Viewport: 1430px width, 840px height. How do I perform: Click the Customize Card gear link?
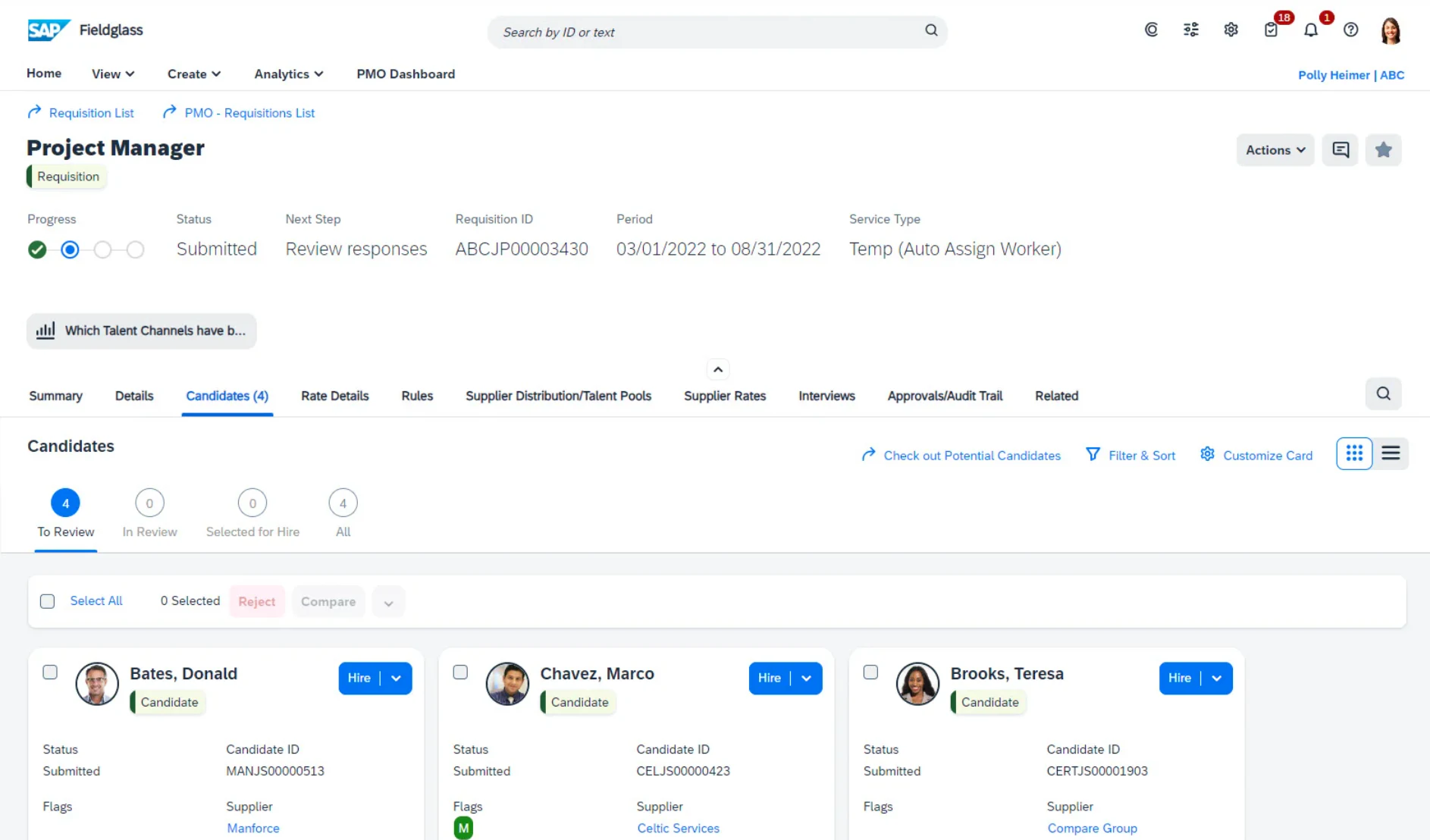coord(1256,455)
